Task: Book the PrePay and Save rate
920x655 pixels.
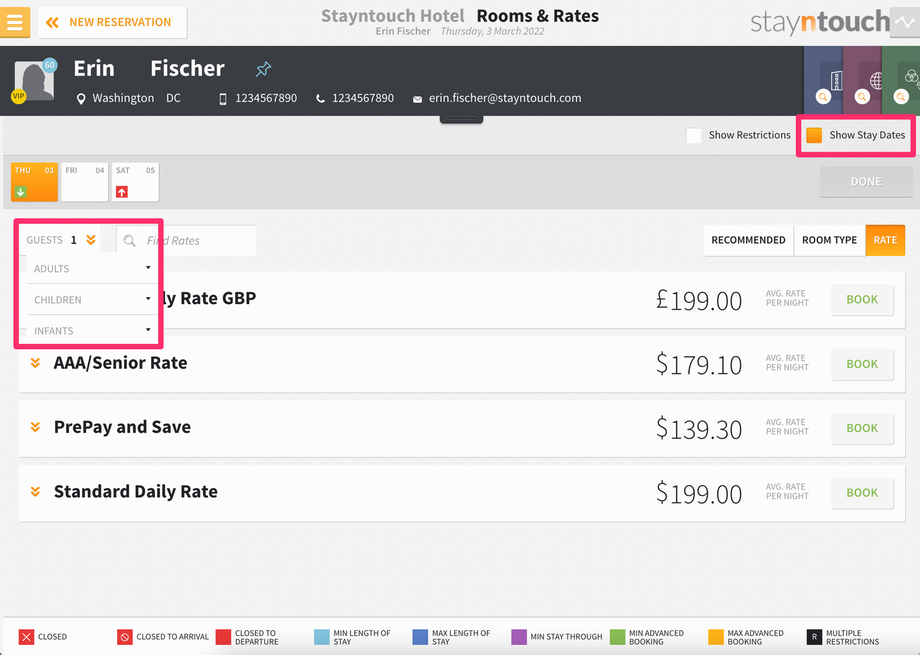Action: 862,428
